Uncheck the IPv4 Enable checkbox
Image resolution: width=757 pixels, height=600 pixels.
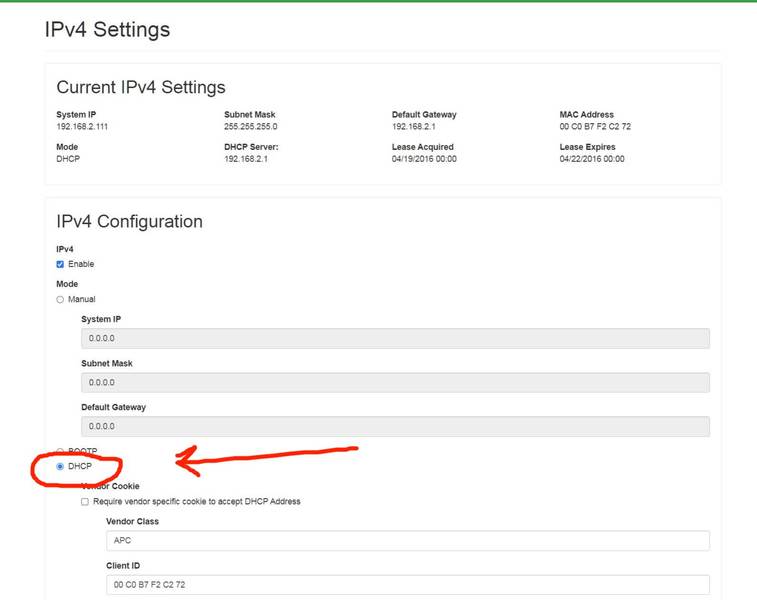[x=60, y=264]
